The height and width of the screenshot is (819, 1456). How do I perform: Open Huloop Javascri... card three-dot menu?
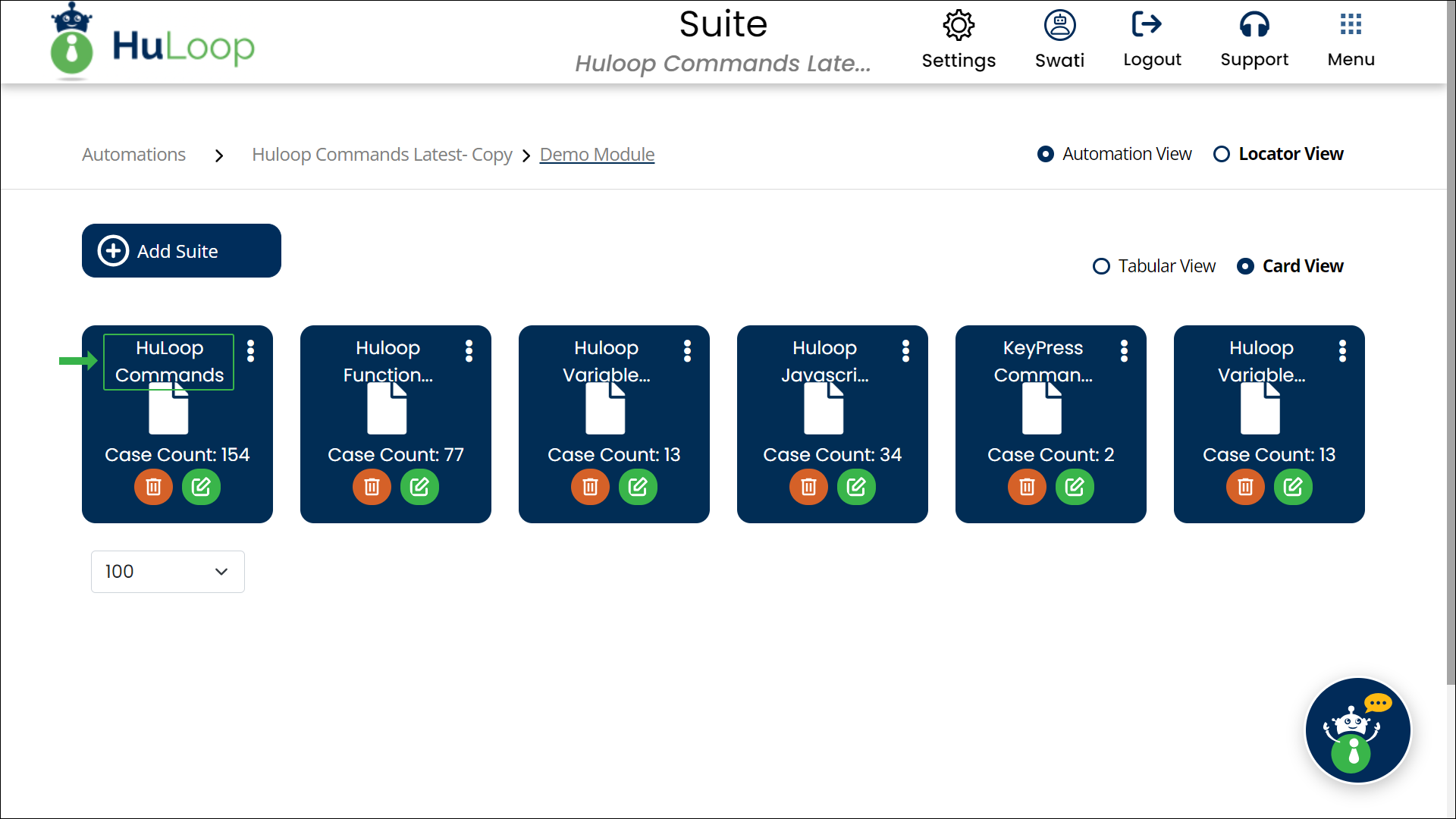click(x=905, y=350)
